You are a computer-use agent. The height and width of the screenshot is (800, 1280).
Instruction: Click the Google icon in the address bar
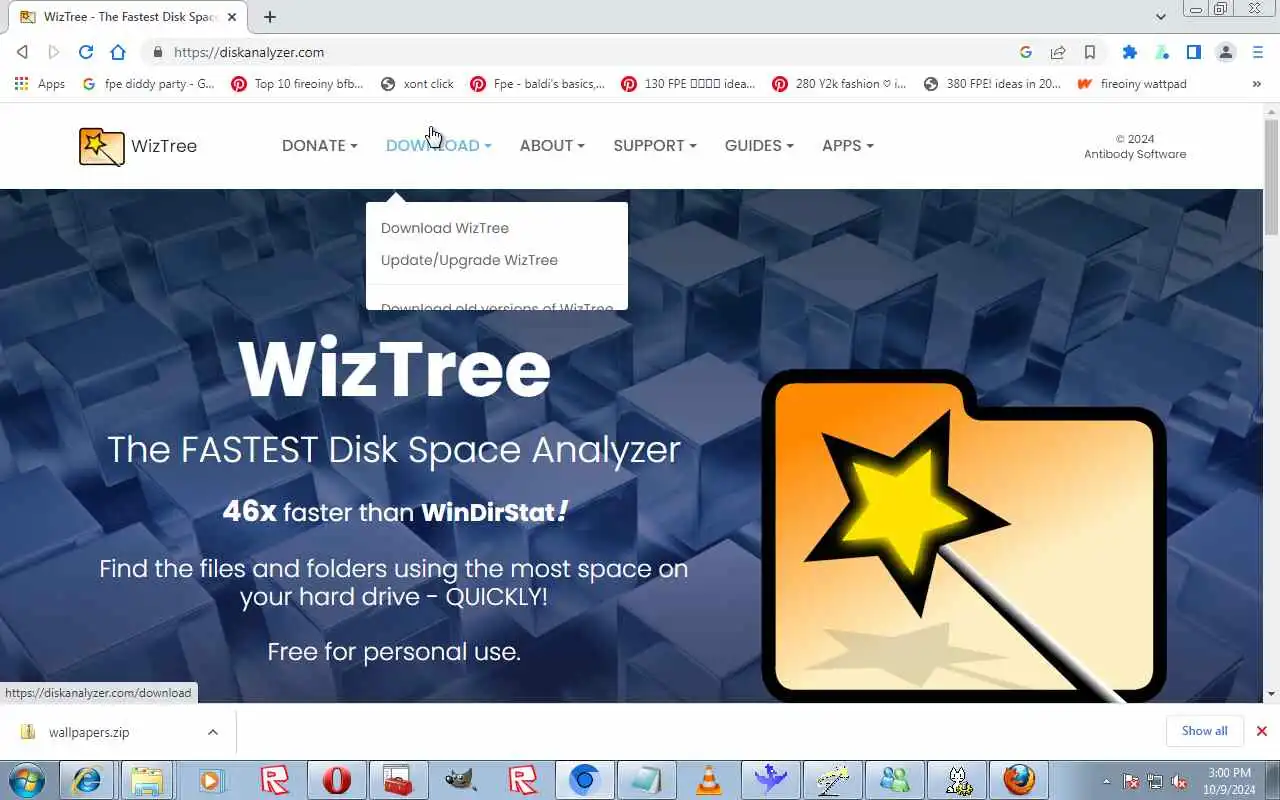coord(1026,52)
